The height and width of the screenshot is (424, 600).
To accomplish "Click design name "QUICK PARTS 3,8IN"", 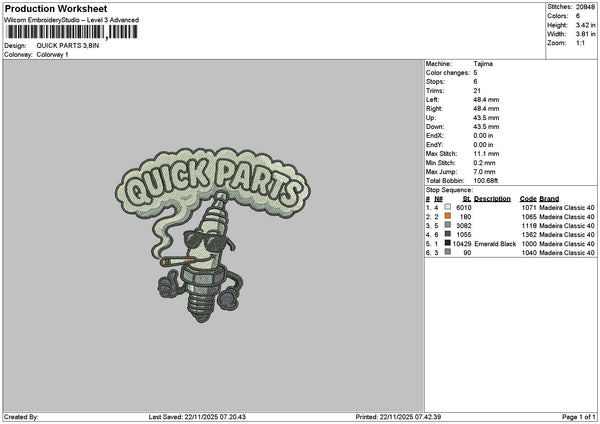I will click(x=68, y=46).
